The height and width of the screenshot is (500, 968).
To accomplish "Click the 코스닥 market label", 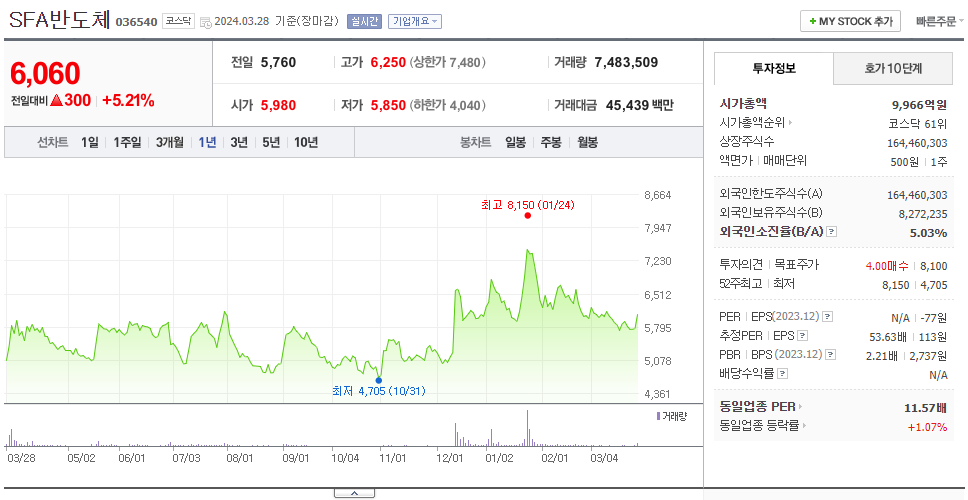I will [x=178, y=22].
